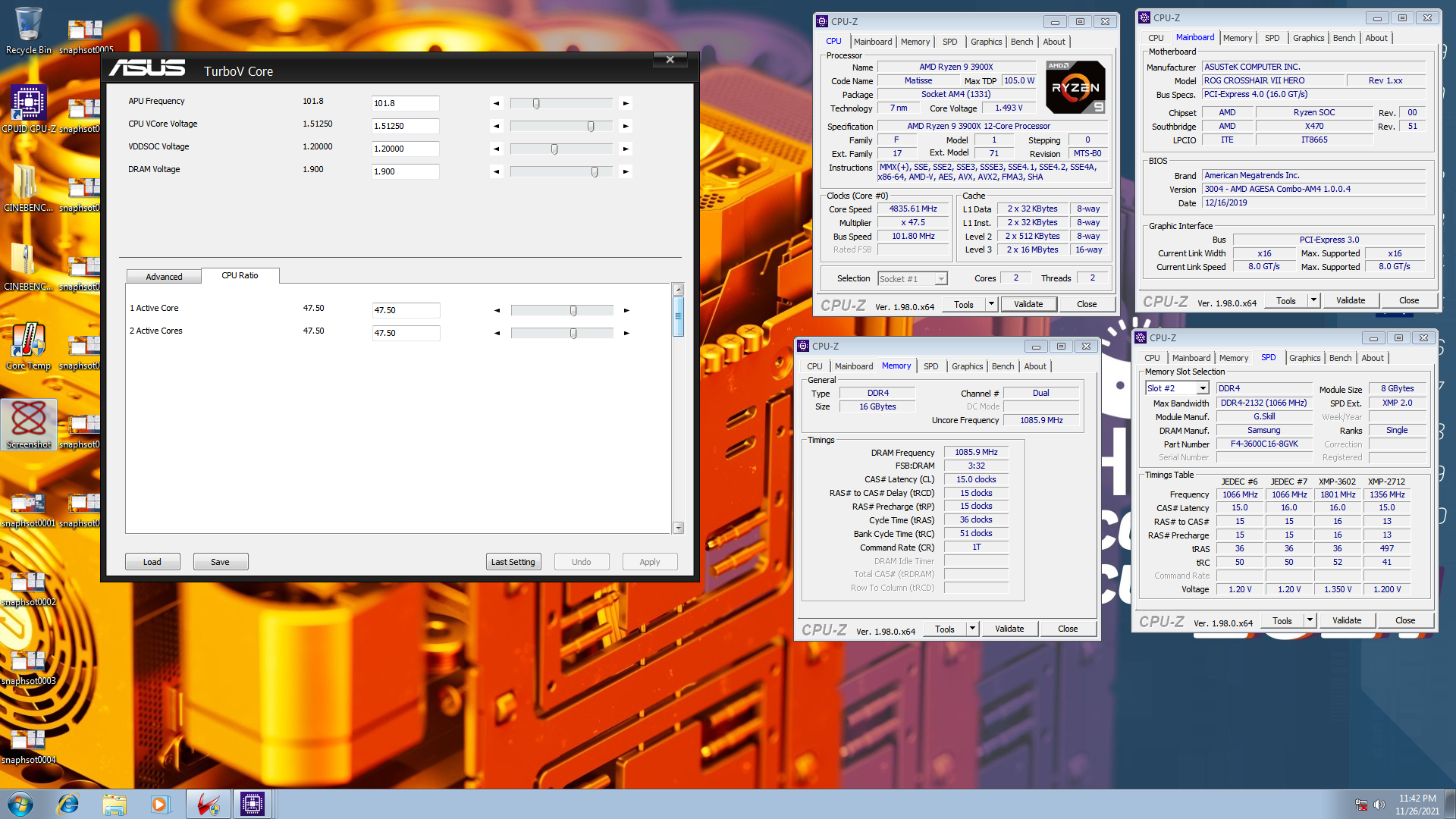
Task: Launch the CPUID CPU-Z desktop shortcut
Action: (28, 110)
